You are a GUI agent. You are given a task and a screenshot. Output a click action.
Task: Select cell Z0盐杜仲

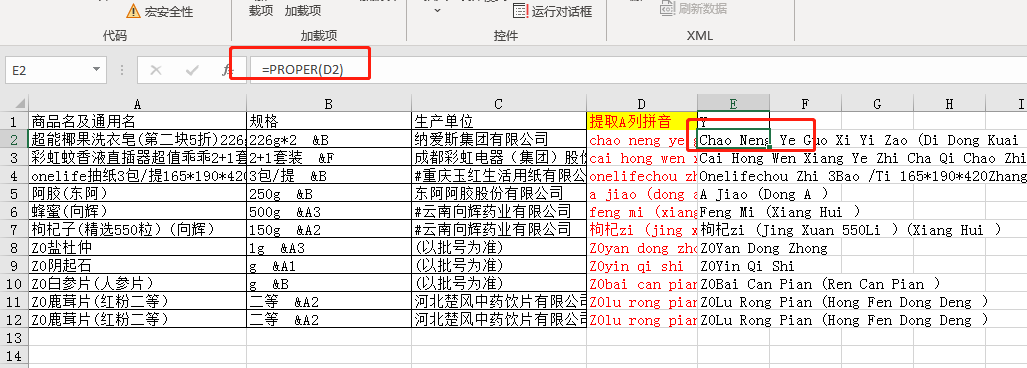click(138, 248)
